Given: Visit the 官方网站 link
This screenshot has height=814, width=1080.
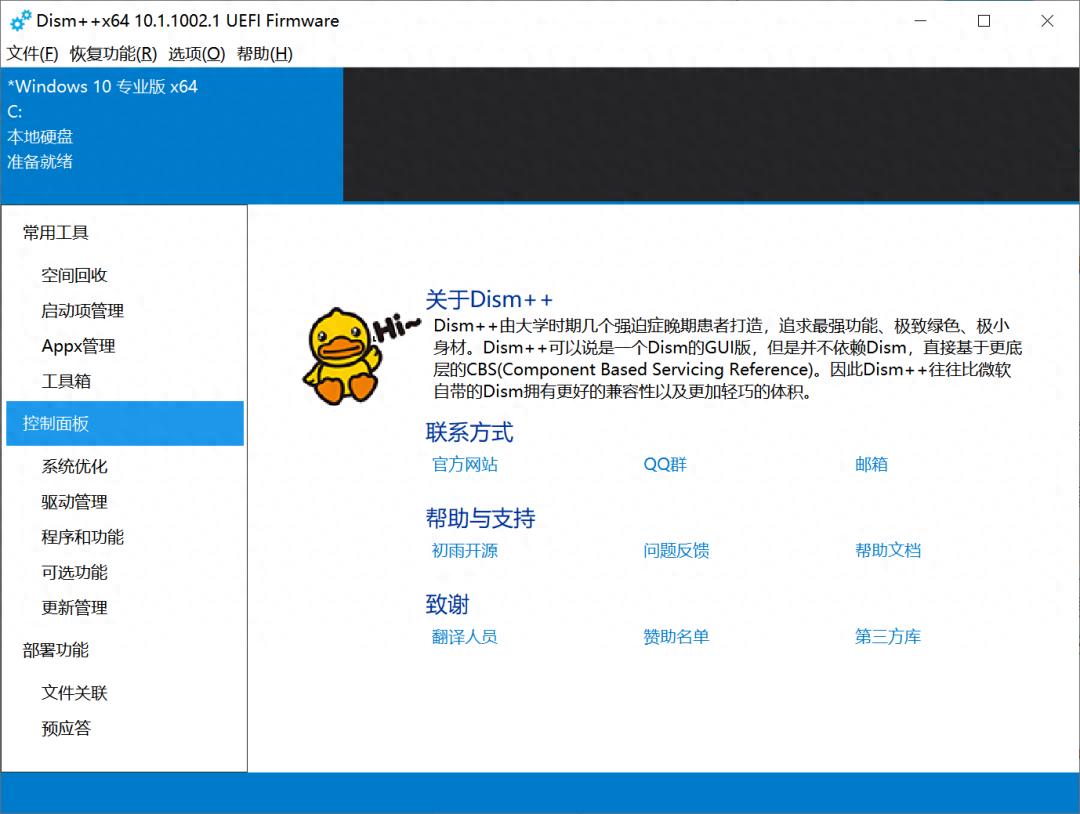Looking at the screenshot, I should point(465,464).
